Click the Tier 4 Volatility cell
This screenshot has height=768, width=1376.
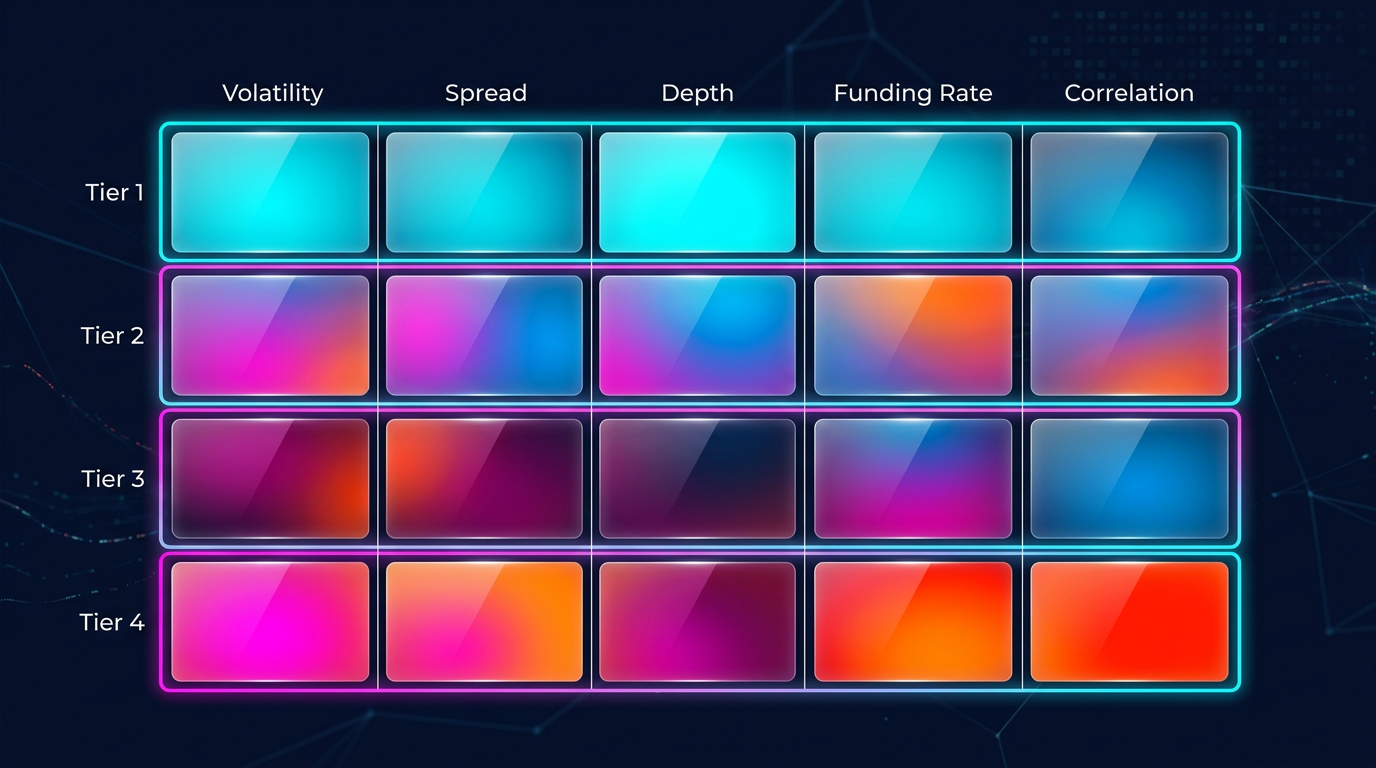pos(270,622)
